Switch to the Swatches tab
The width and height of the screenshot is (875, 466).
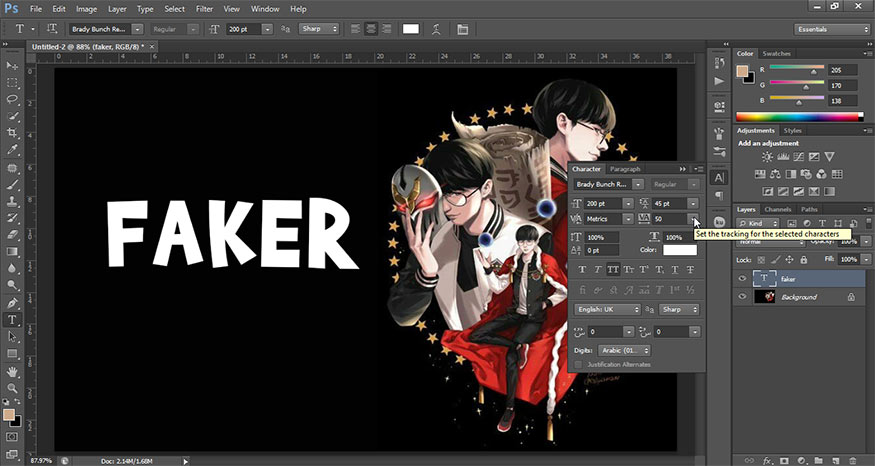coord(777,54)
